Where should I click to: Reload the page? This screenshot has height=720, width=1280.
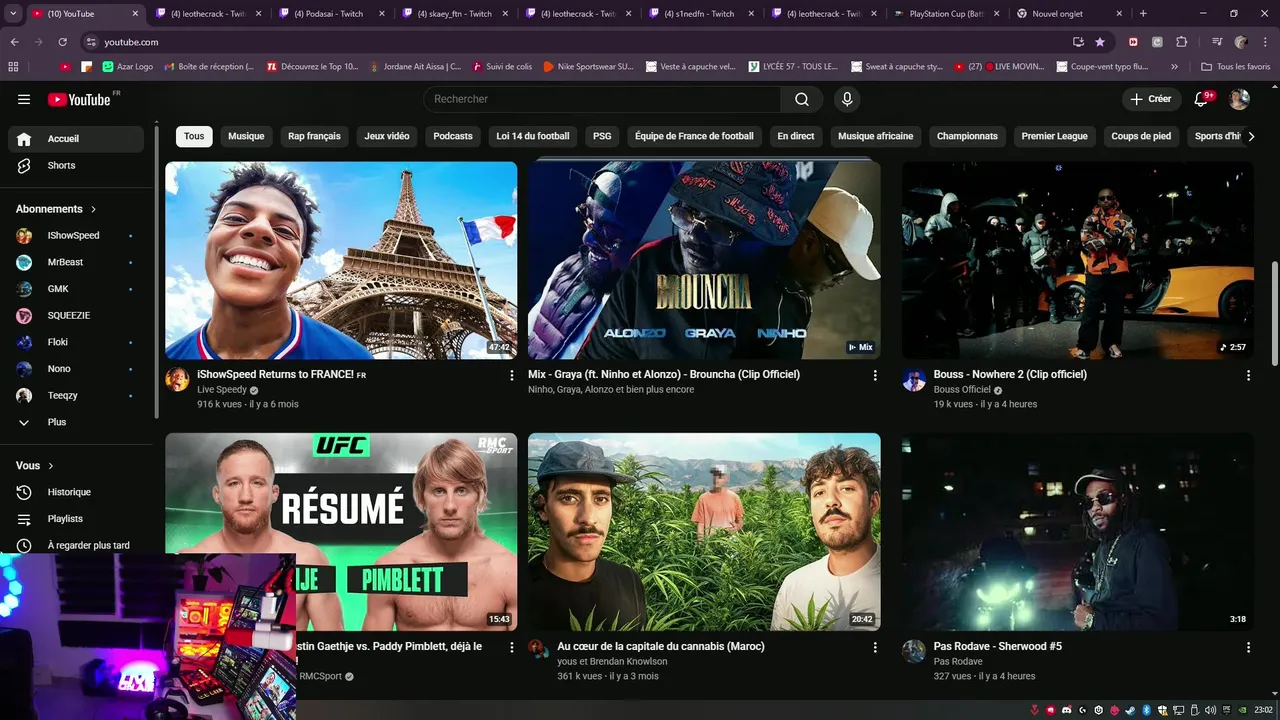pos(62,42)
